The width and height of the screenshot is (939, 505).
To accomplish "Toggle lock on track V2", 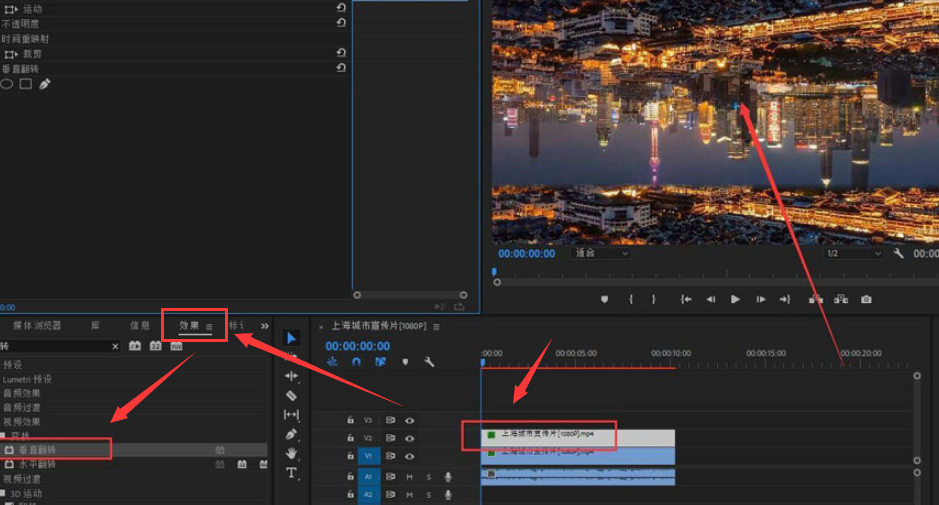I will 350,438.
